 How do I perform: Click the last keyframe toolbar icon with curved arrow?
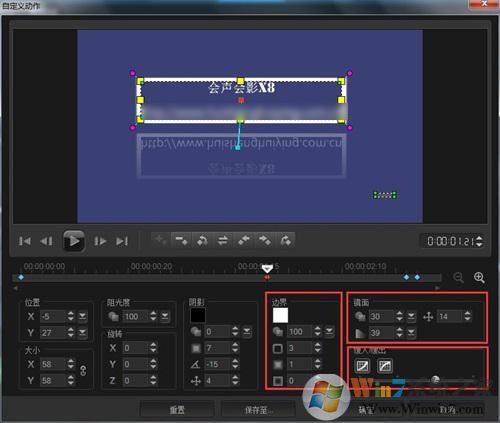(286, 240)
